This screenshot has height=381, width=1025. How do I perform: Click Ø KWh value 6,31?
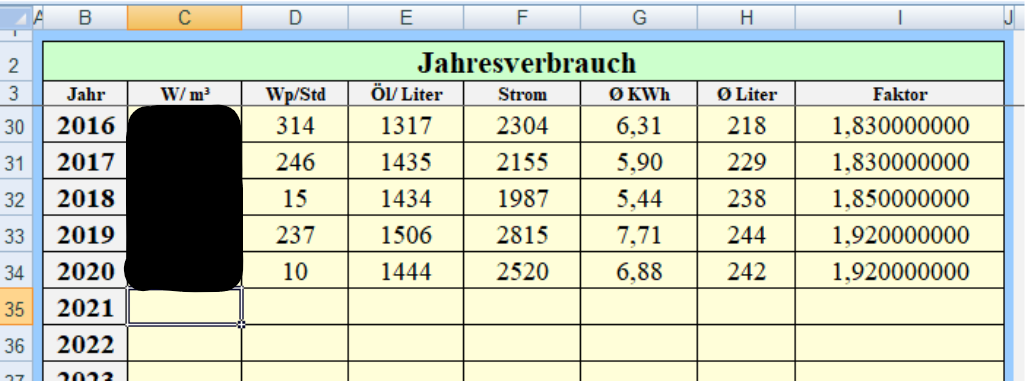click(x=639, y=125)
